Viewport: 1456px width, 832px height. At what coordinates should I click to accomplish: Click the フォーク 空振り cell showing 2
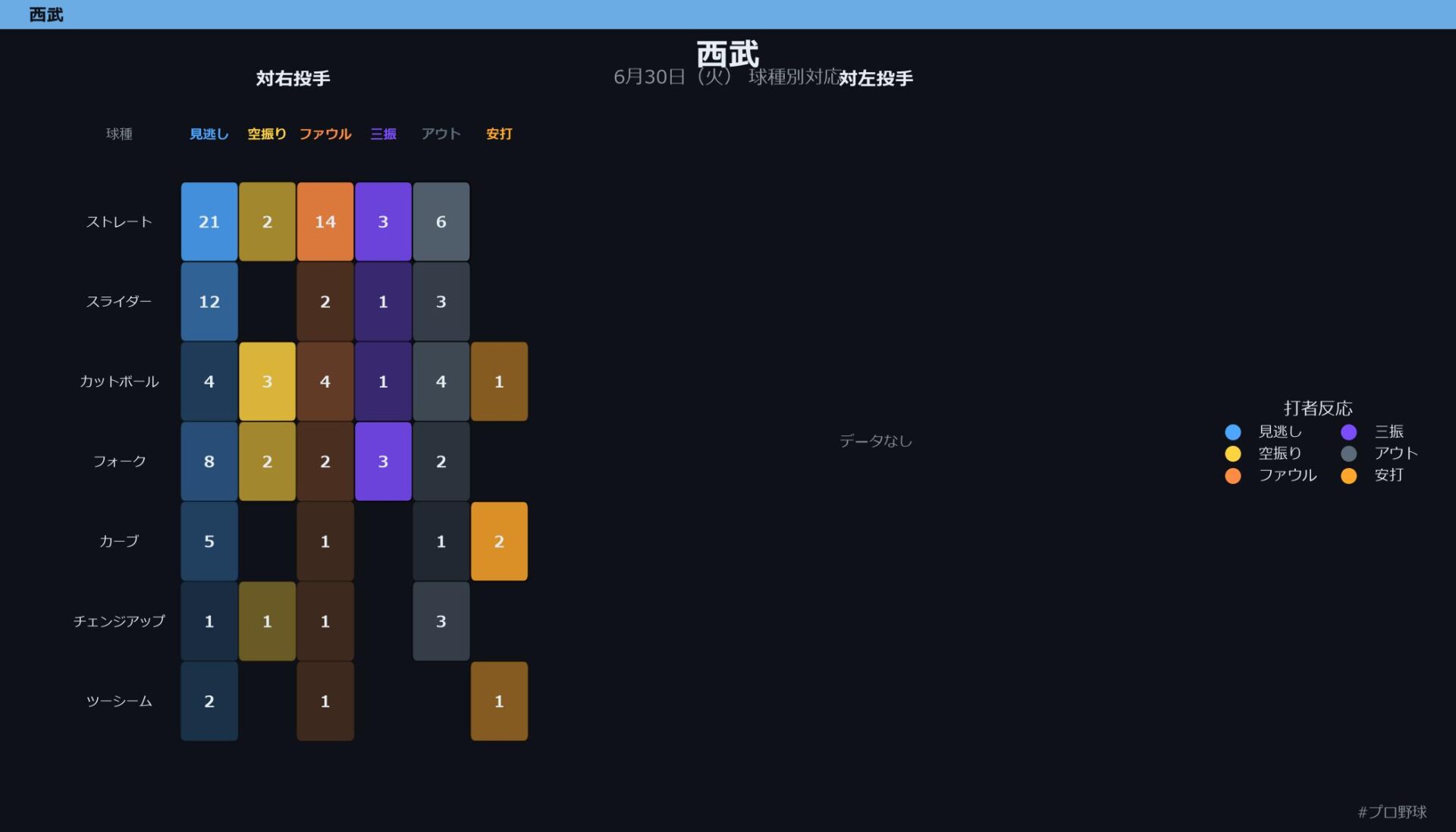tap(267, 461)
